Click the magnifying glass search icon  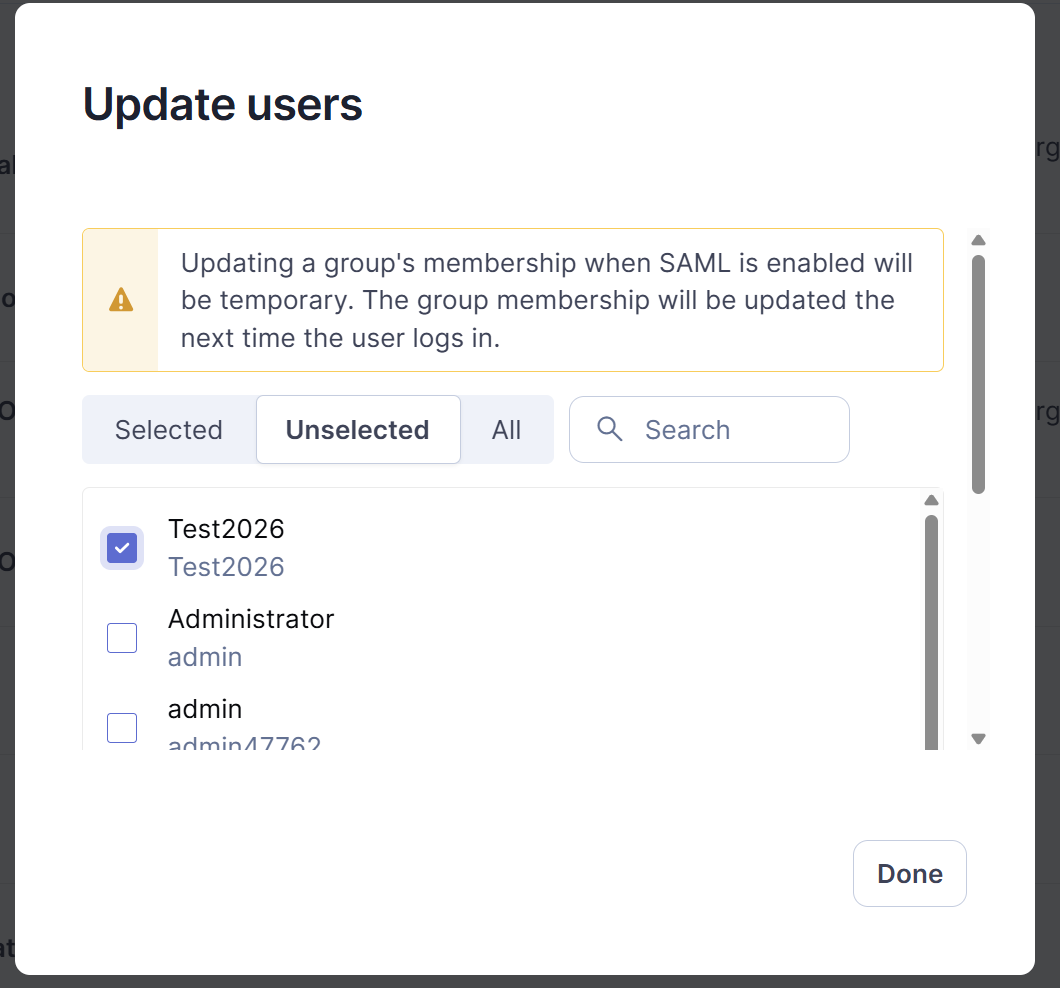[610, 429]
